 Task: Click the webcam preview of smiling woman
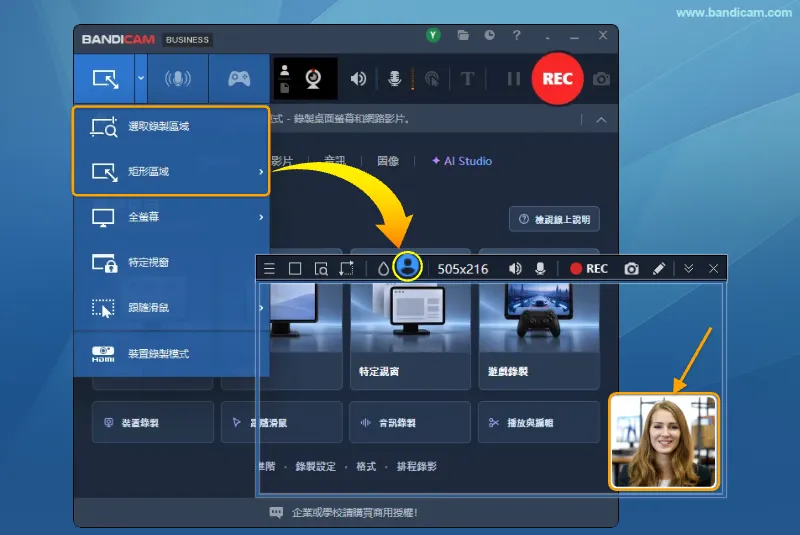tap(664, 442)
